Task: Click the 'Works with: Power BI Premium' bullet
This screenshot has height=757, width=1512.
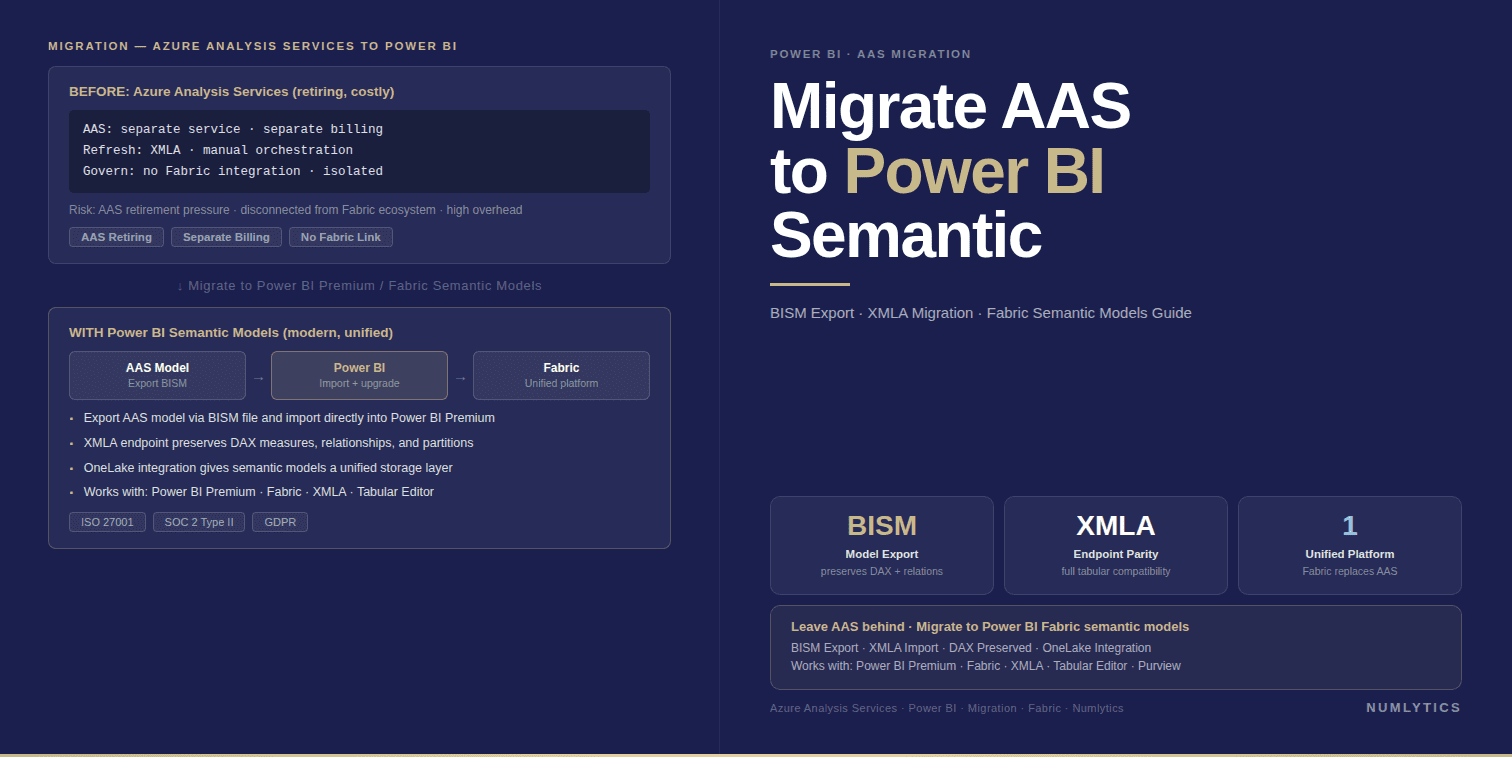Action: point(259,492)
